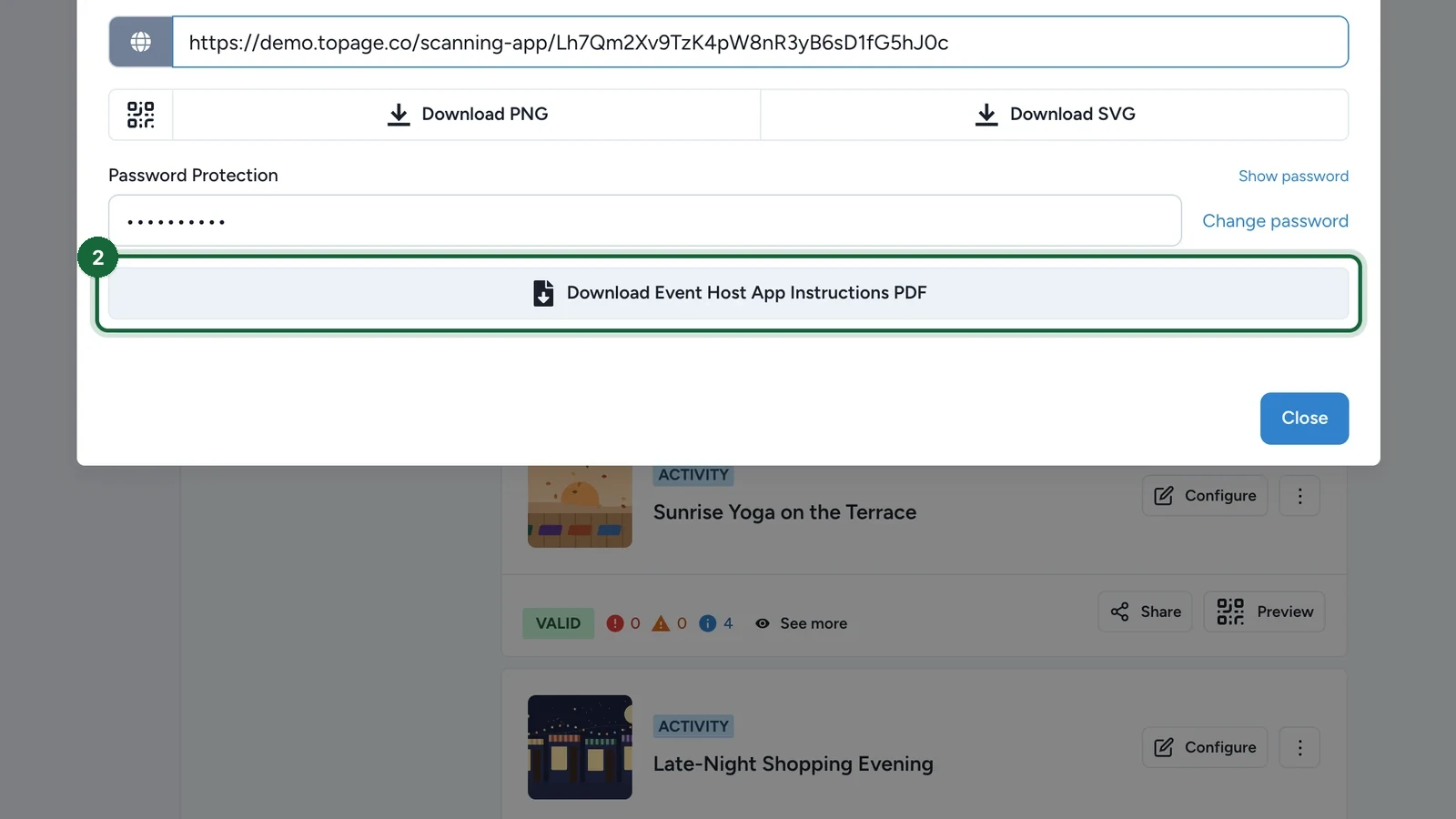Open more options for Late-Night Shopping

click(1299, 747)
